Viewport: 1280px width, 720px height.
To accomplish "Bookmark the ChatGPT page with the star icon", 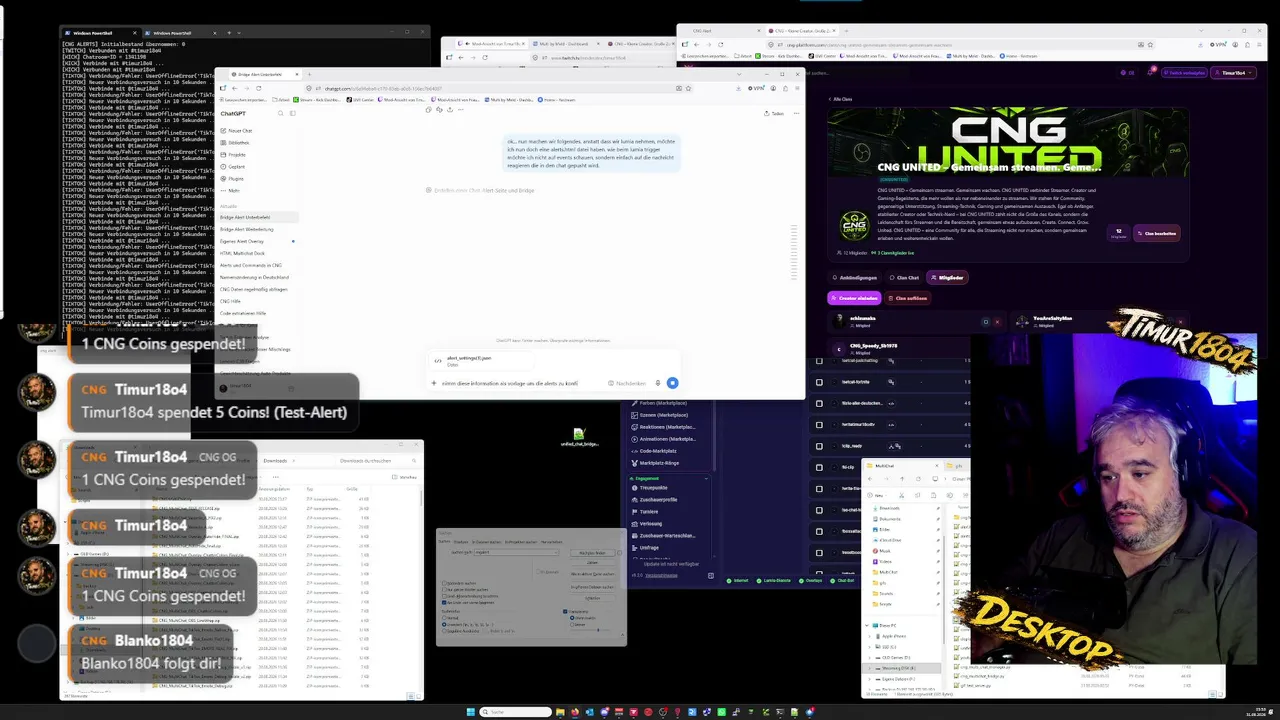I will (x=690, y=88).
